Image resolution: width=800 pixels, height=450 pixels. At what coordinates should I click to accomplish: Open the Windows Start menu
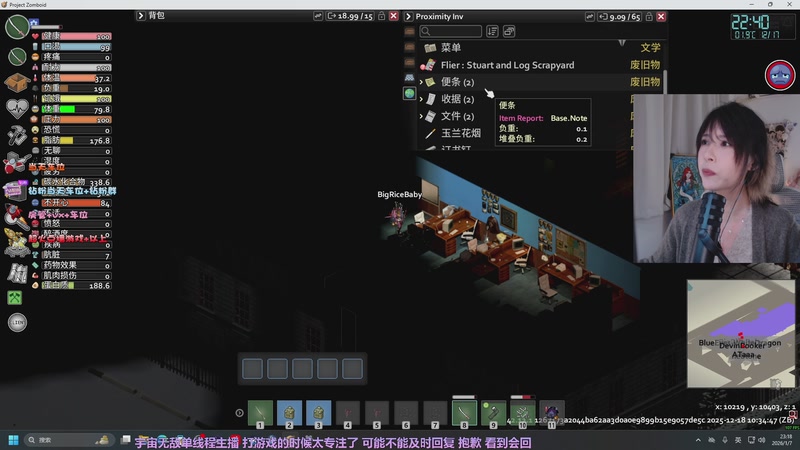pyautogui.click(x=14, y=440)
